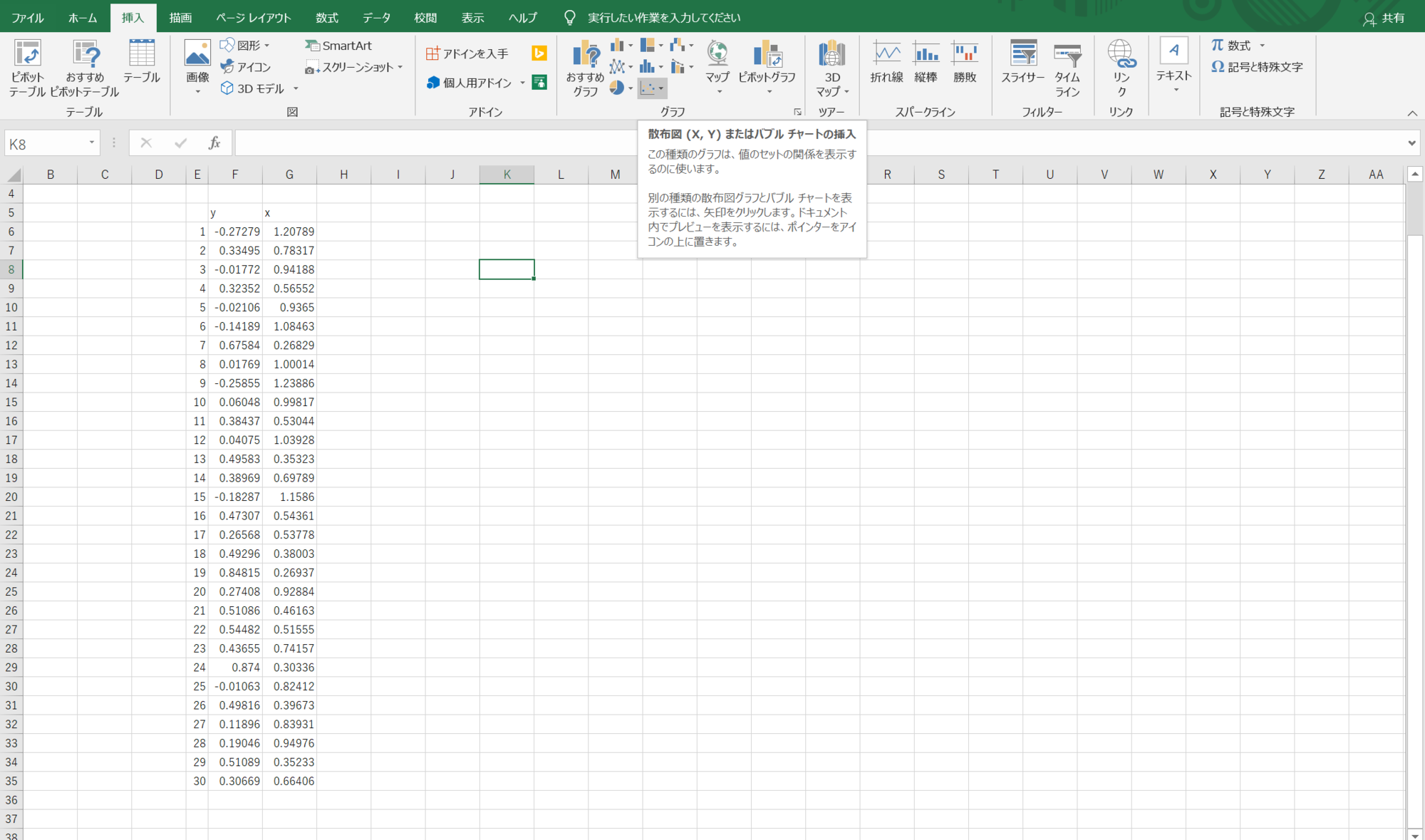The width and height of the screenshot is (1425, 840).
Task: Click the People Graph add-in icon
Action: 539,83
